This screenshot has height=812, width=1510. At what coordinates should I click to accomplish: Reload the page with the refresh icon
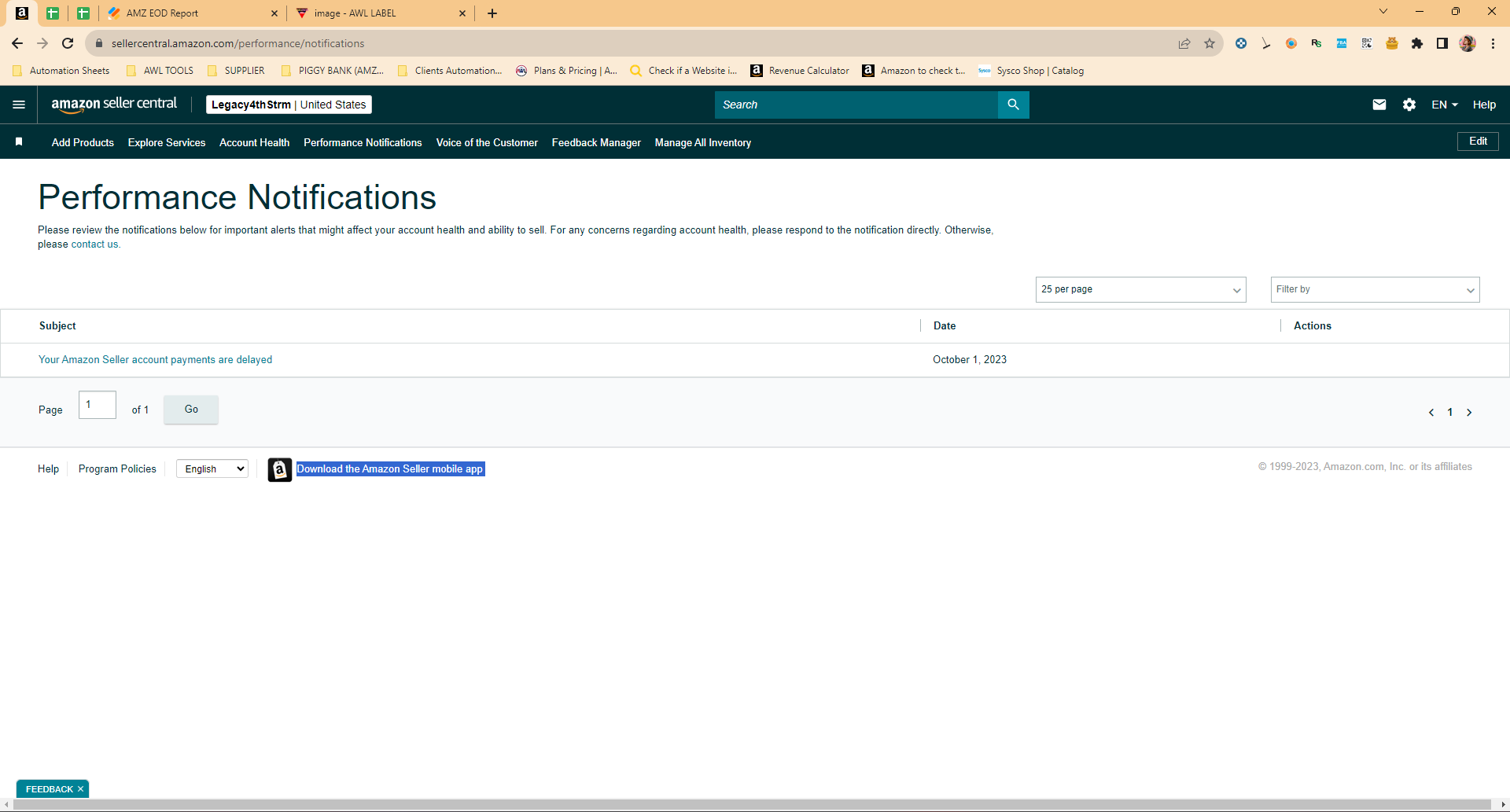[x=68, y=43]
